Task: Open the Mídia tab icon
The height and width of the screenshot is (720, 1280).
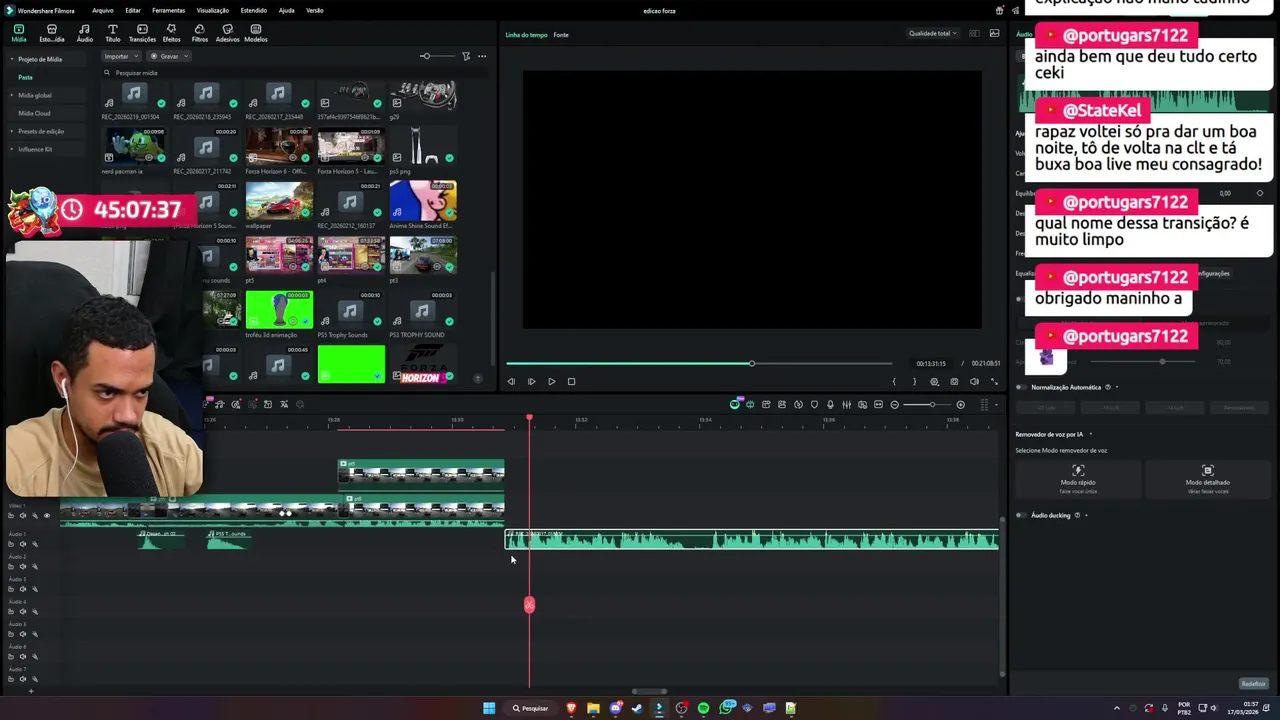Action: point(18,33)
